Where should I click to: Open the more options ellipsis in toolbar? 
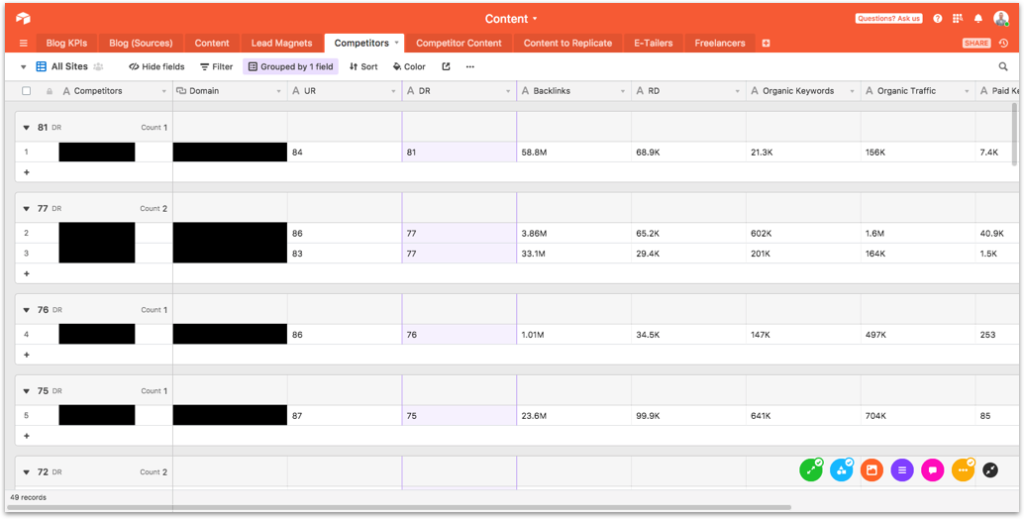(470, 67)
